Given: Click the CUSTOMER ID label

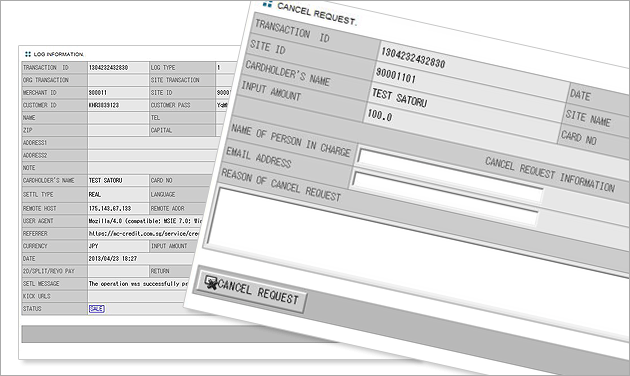Looking at the screenshot, I should click(x=40, y=105).
